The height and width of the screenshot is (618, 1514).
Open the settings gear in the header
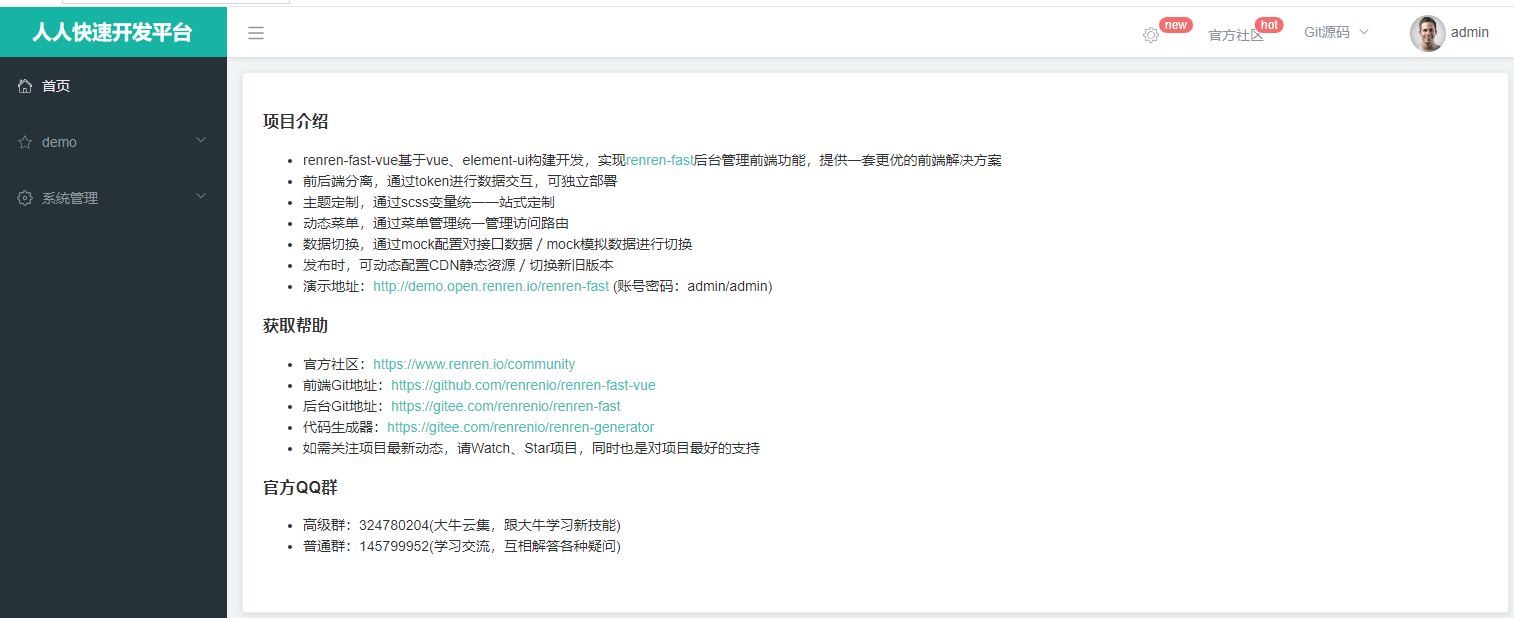click(1151, 35)
